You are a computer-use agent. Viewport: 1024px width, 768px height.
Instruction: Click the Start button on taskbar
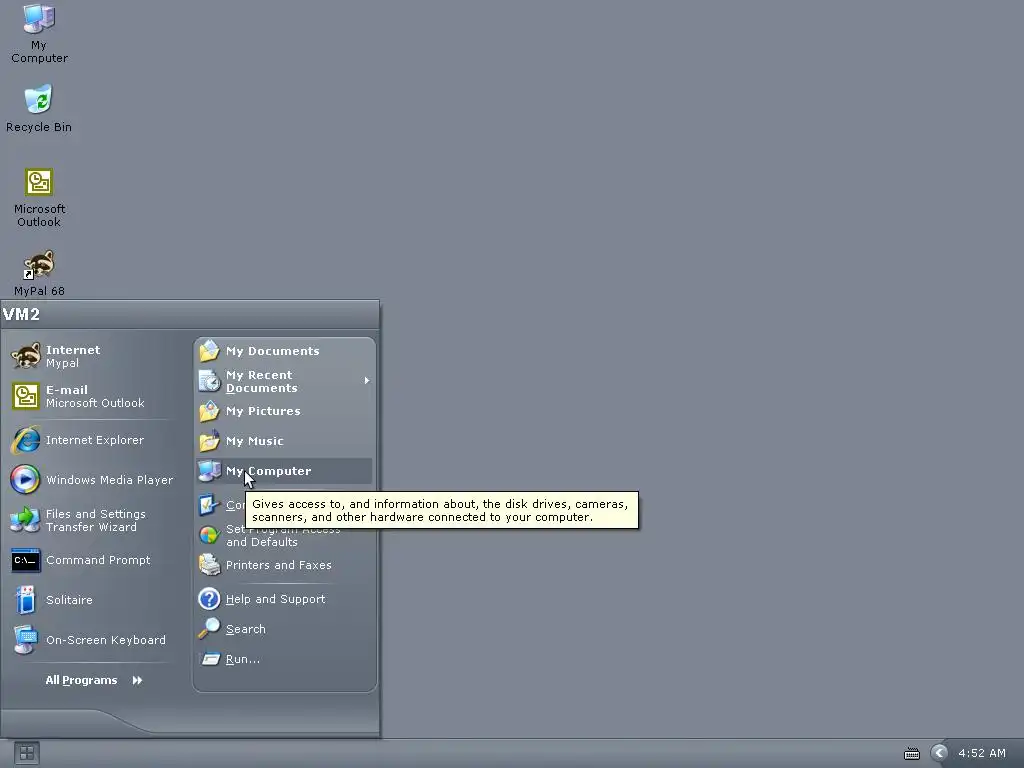coord(27,754)
